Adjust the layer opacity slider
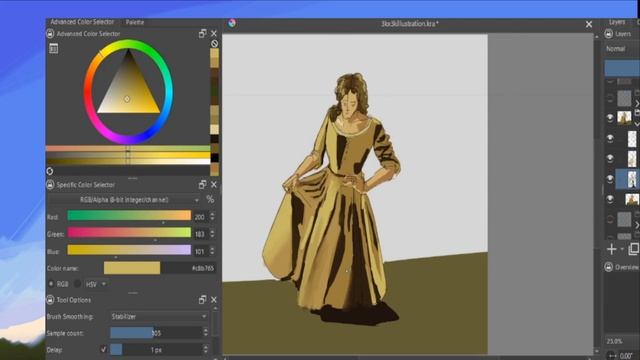Viewport: 640px width, 360px height. 622,68
